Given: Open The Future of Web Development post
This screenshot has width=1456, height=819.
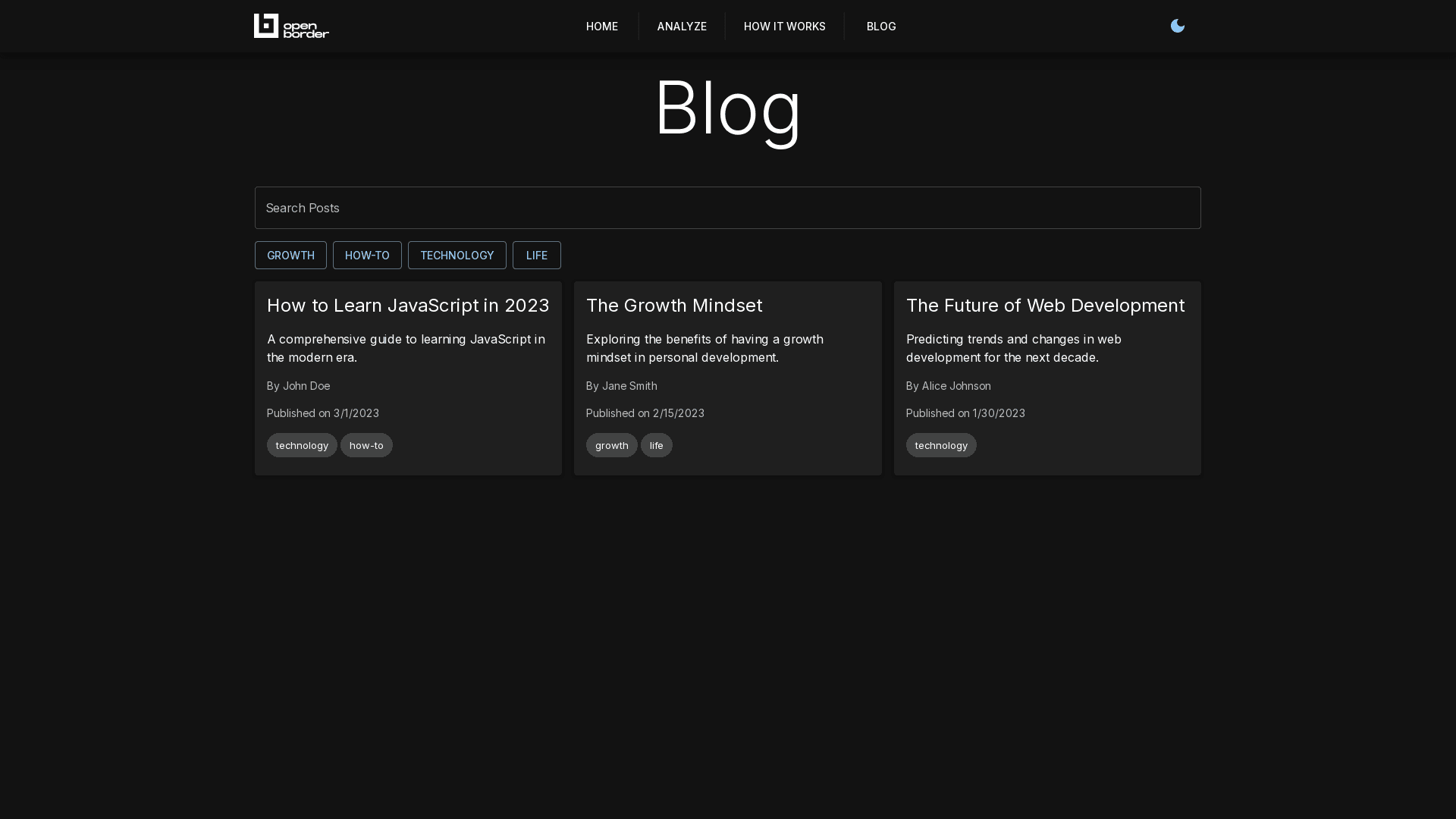Looking at the screenshot, I should pos(1044,306).
